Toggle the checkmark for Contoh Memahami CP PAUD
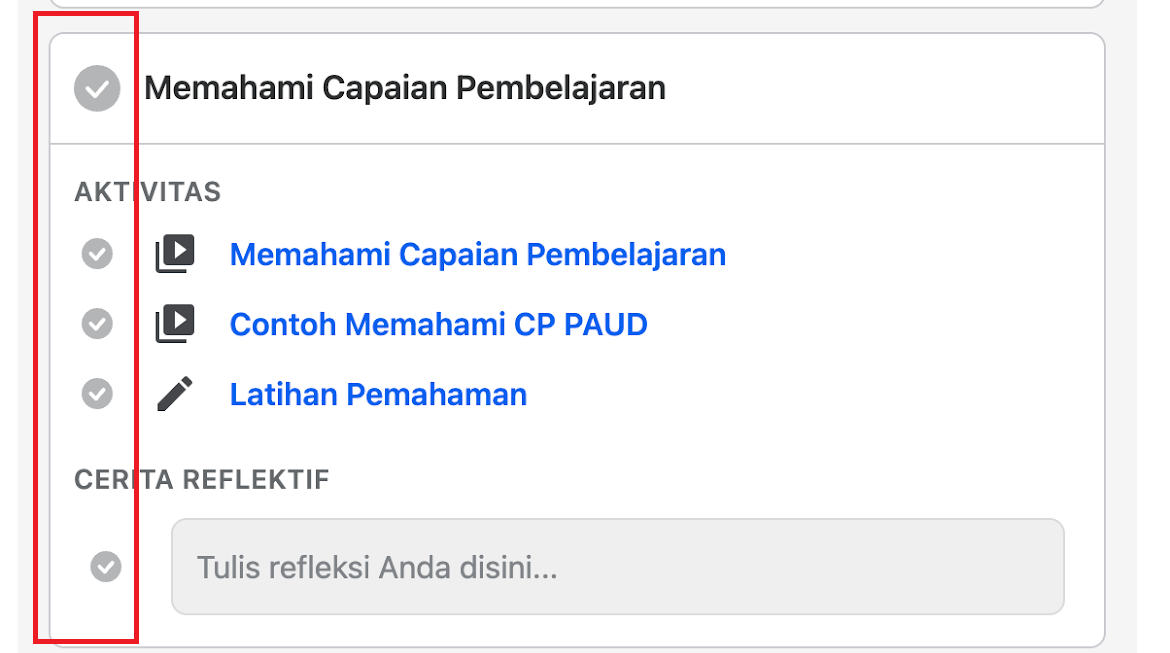 tap(97, 324)
